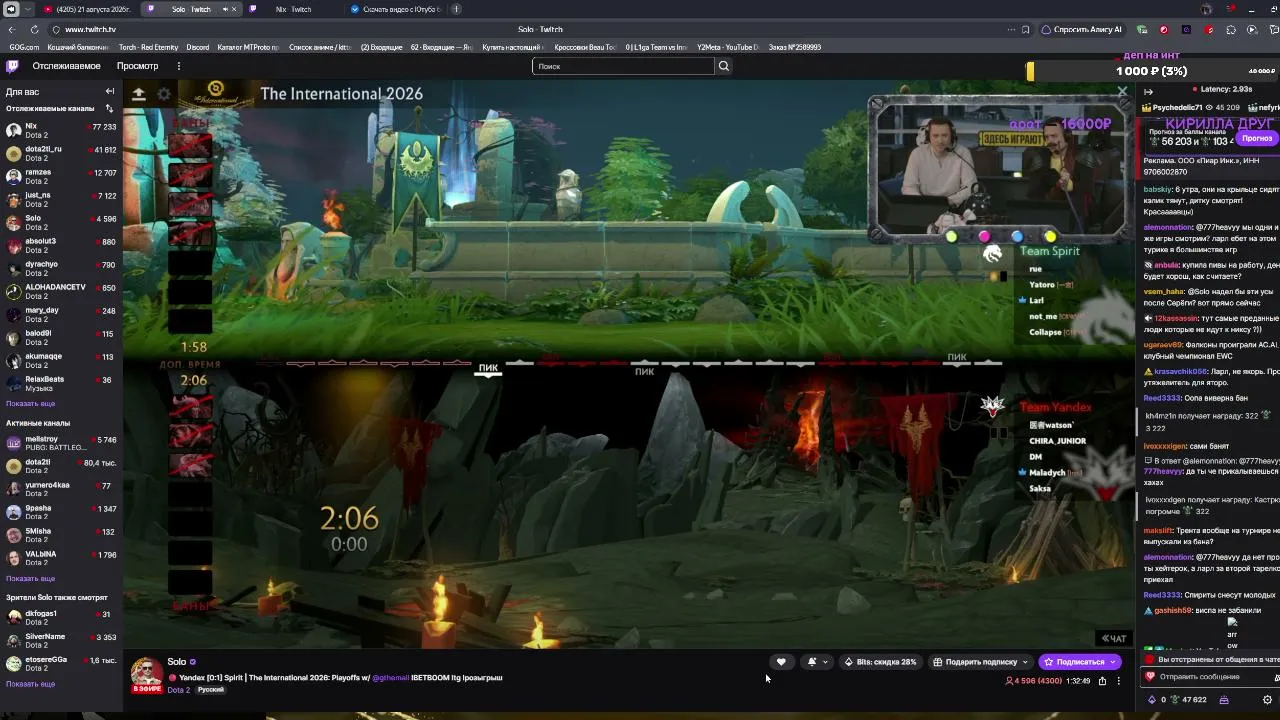Open the Twitch home logo
The width and height of the screenshot is (1280, 720).
click(x=12, y=66)
